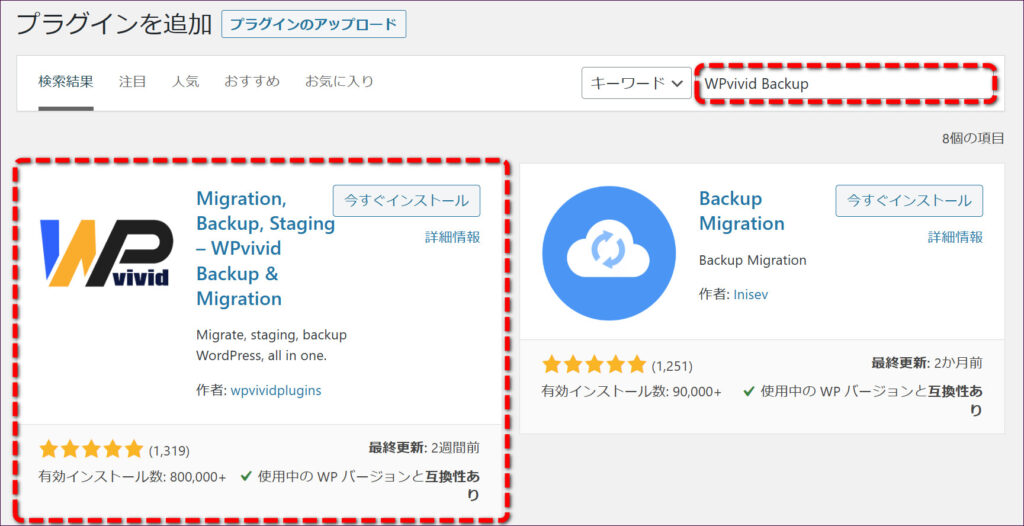1024x526 pixels.
Task: Install the WPvivid plugin with 今すぐインストール
Action: click(406, 200)
